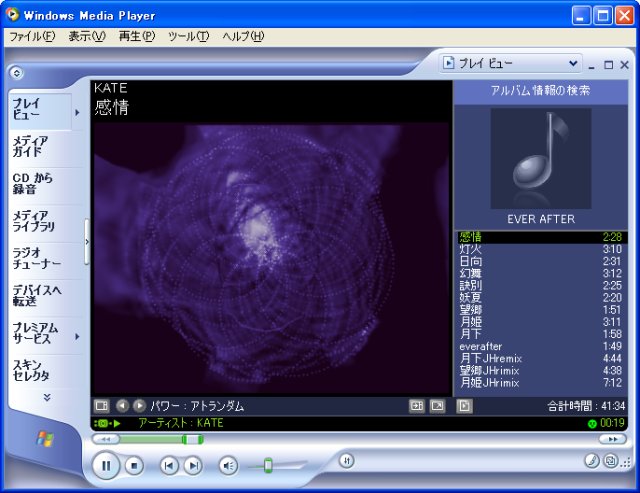The height and width of the screenshot is (493, 640).
Task: Skip to the next track
Action: point(193,466)
